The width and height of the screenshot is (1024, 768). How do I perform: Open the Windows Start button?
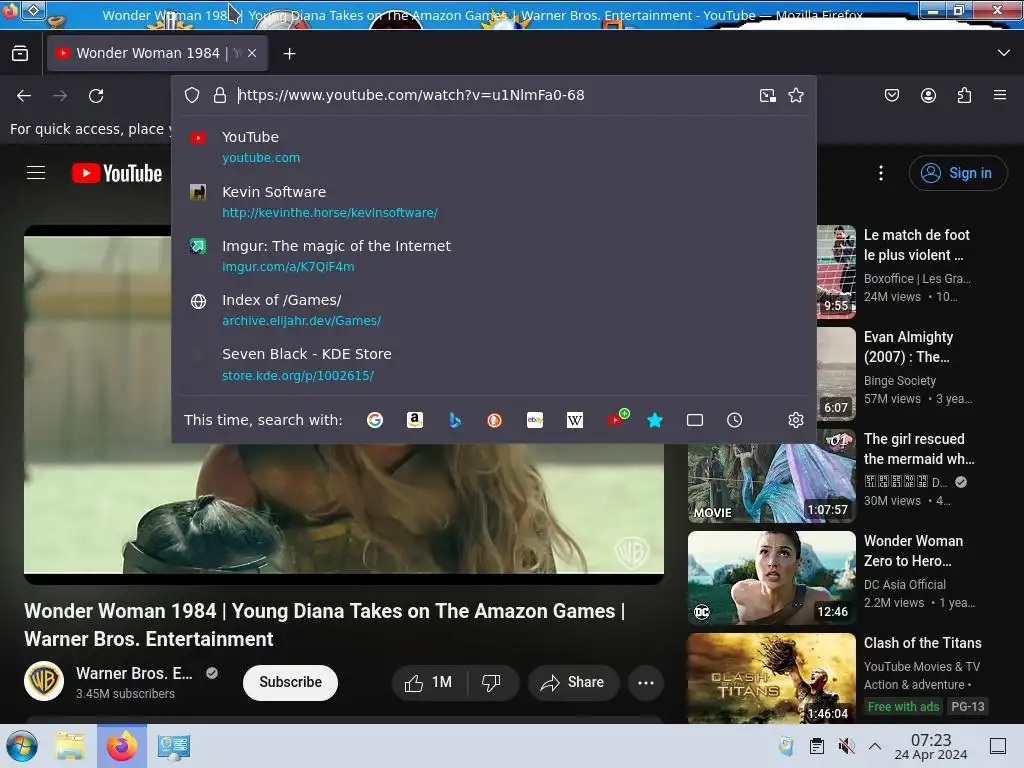(x=22, y=746)
